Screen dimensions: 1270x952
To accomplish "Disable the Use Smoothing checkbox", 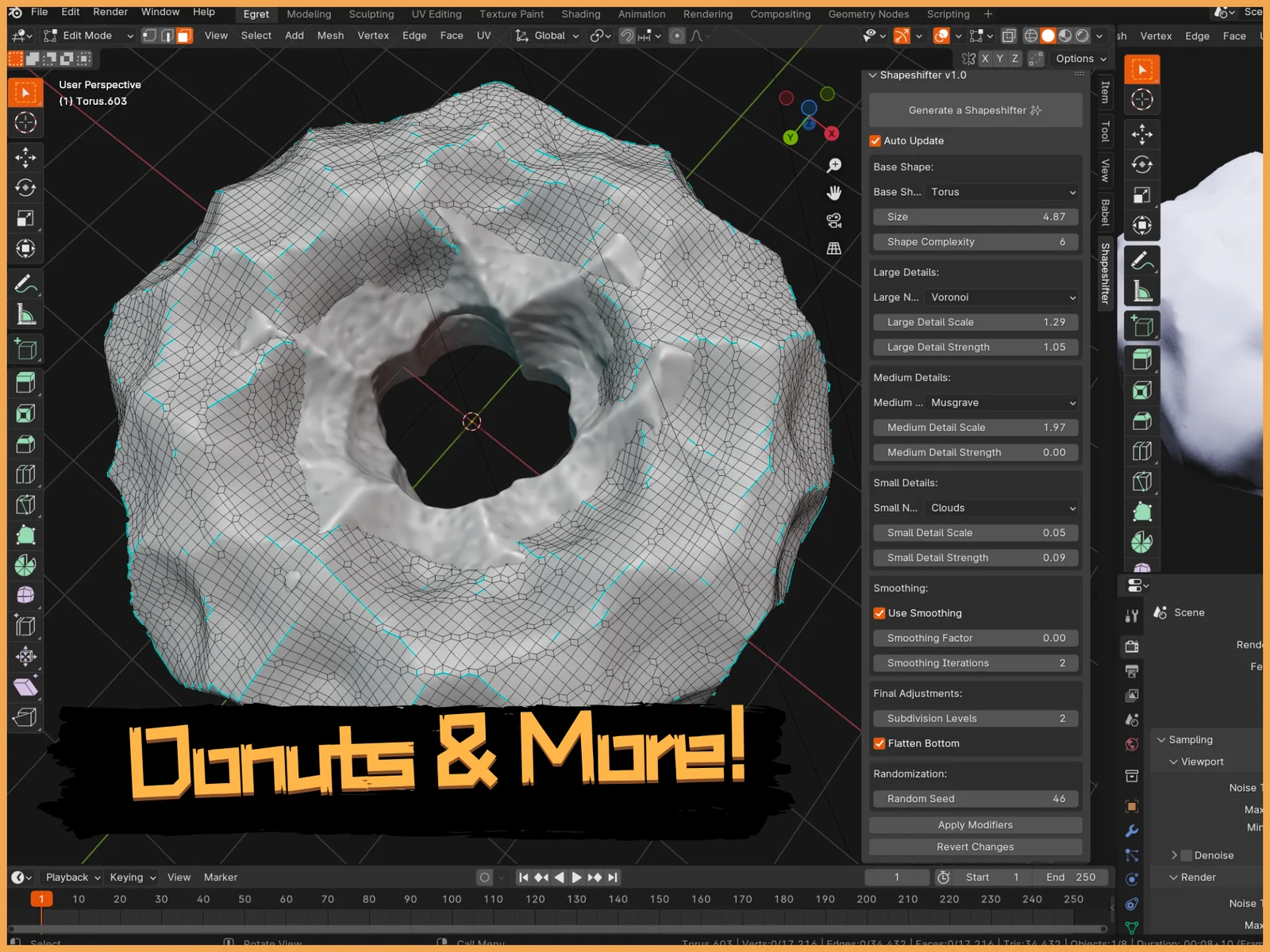I will [x=879, y=613].
